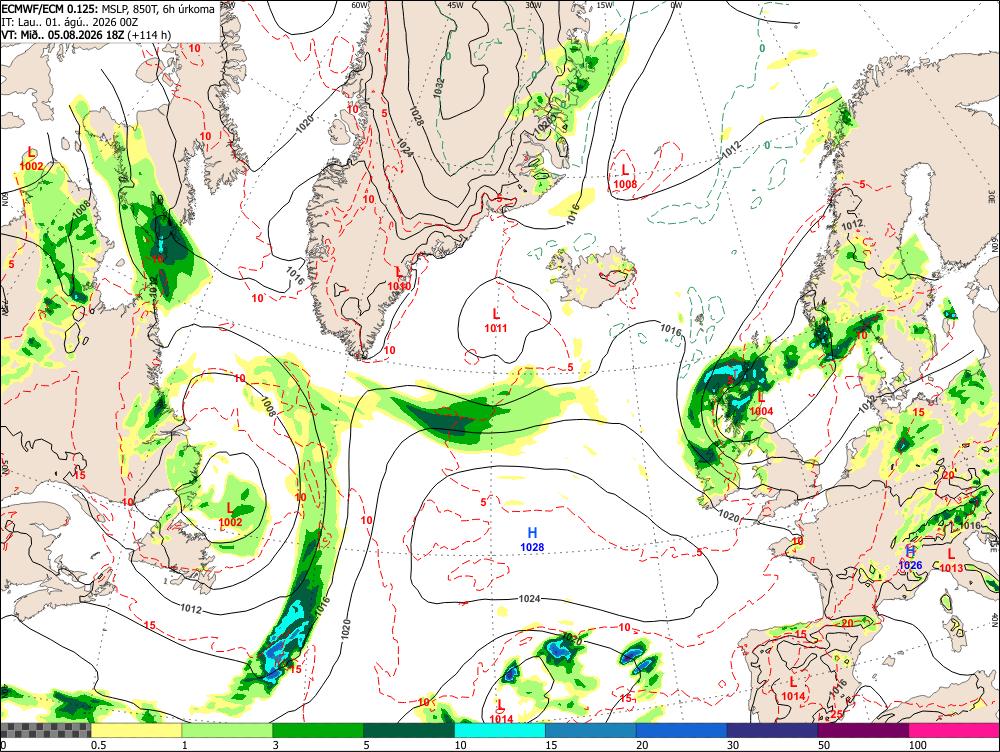The height and width of the screenshot is (752, 1000).
Task: Click the ECMWF/ECM 0.125 title line
Action: pyautogui.click(x=108, y=8)
